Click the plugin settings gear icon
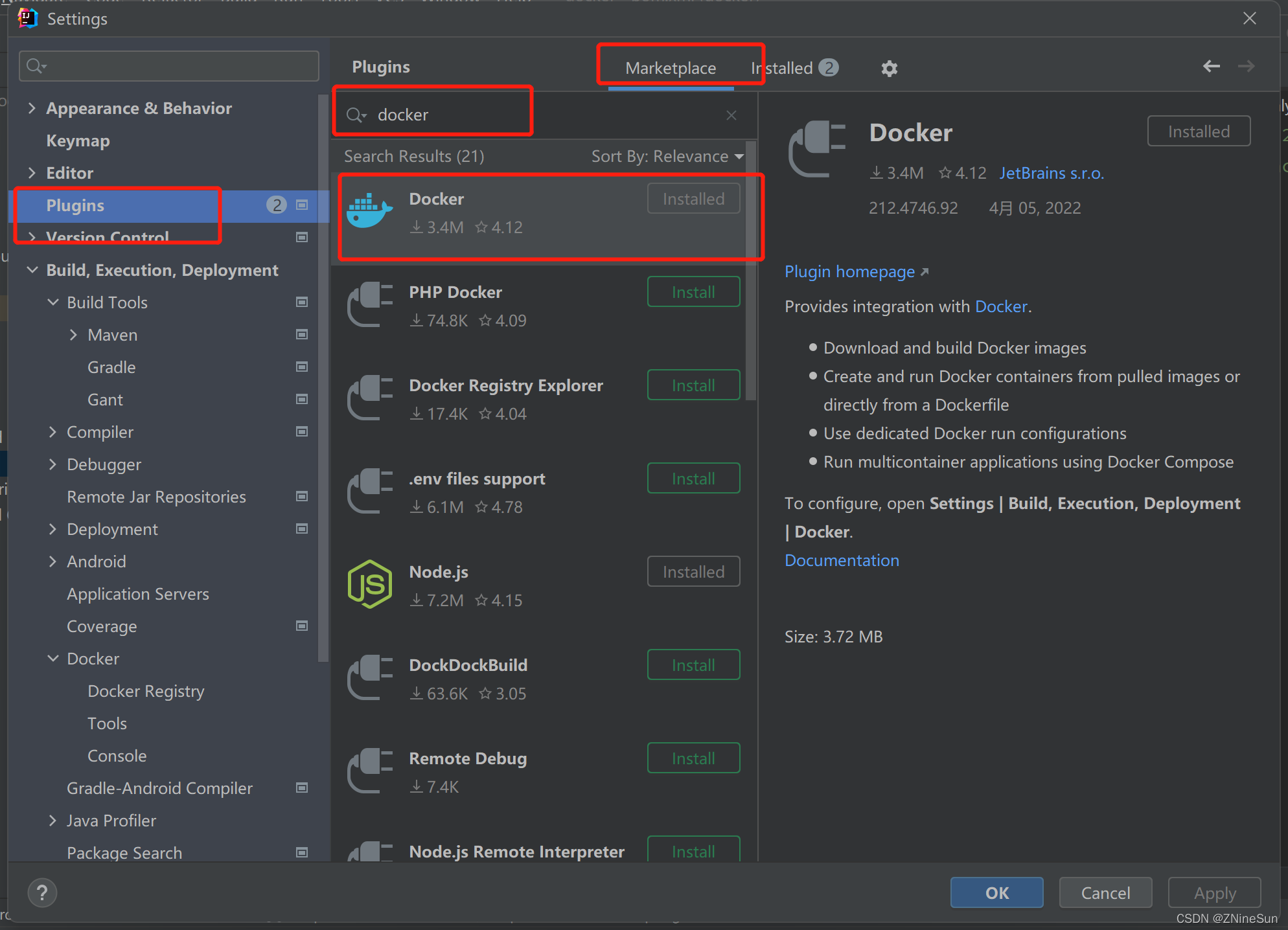1288x930 pixels. click(x=889, y=68)
